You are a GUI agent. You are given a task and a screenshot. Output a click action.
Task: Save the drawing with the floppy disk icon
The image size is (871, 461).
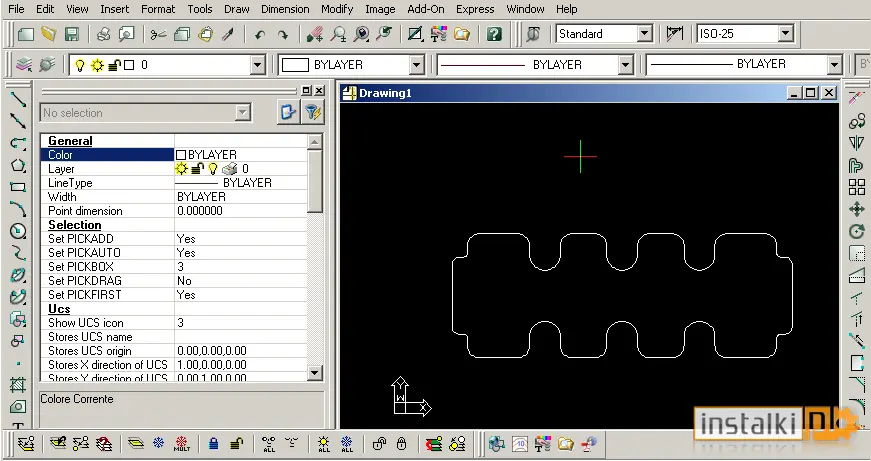click(72, 34)
